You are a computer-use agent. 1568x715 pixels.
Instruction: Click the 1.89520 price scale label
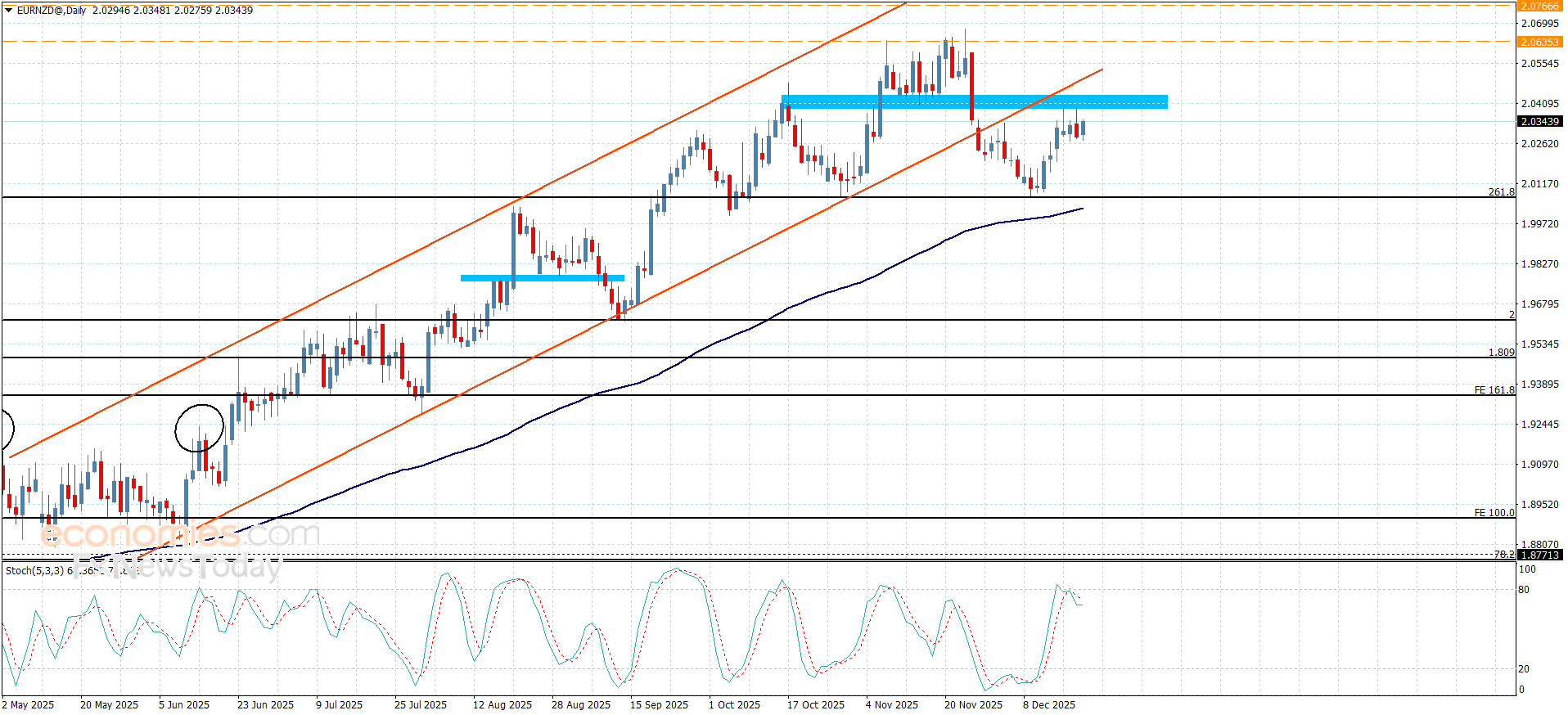[1539, 505]
